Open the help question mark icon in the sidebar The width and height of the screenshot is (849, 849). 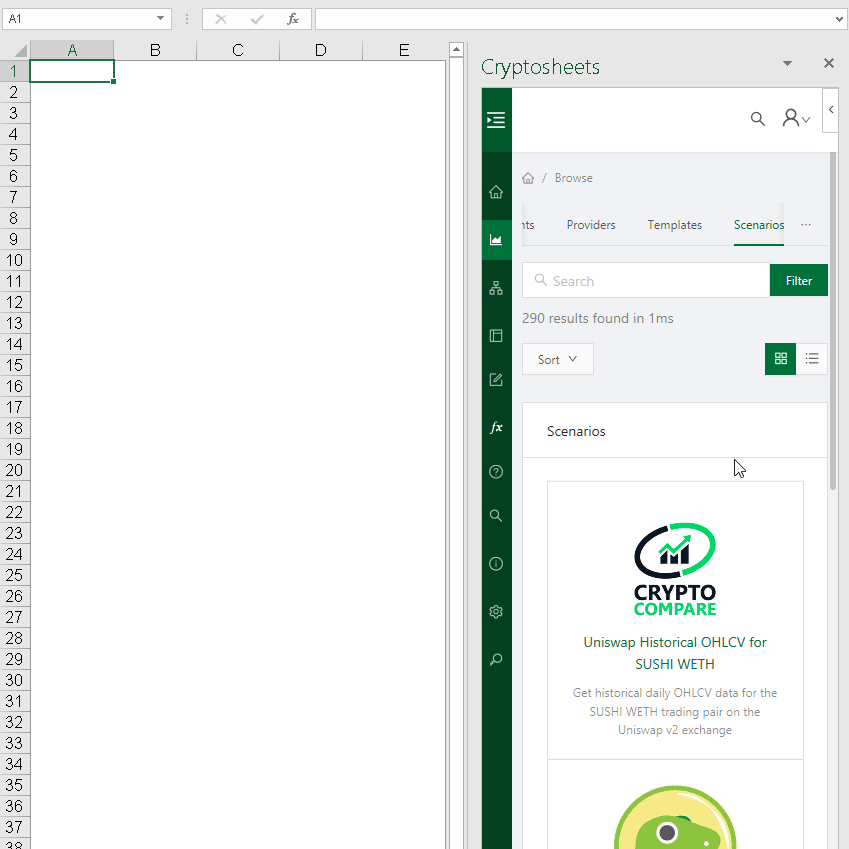[x=496, y=472]
